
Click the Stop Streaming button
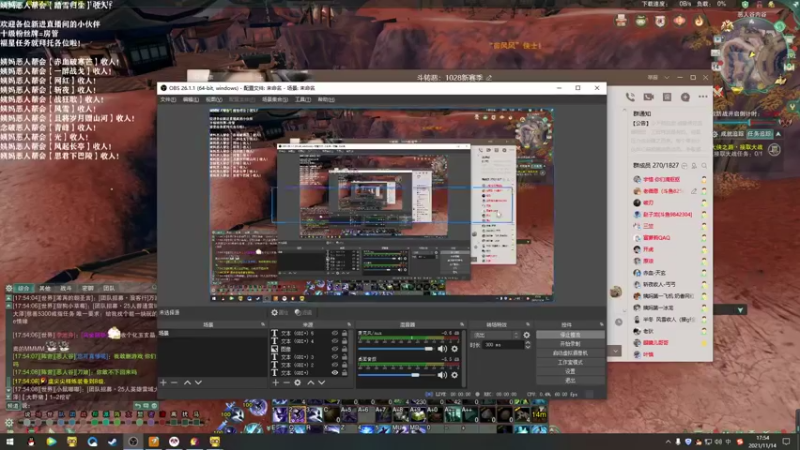570,335
